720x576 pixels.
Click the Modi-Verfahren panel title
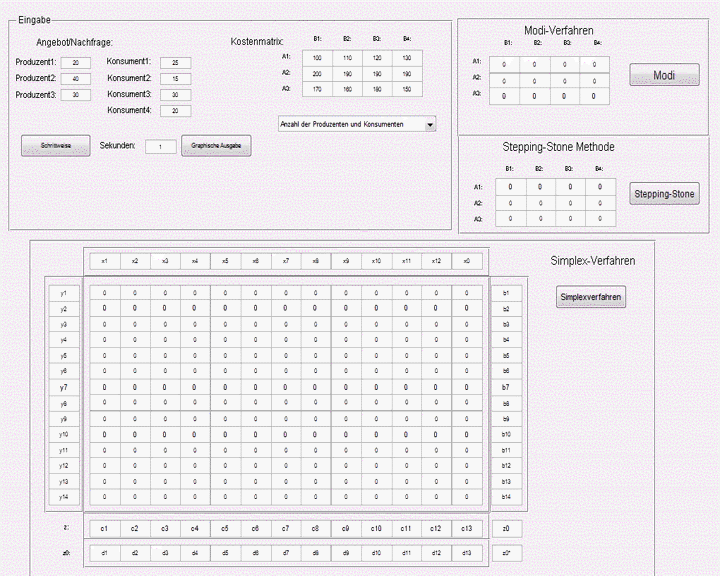559,30
